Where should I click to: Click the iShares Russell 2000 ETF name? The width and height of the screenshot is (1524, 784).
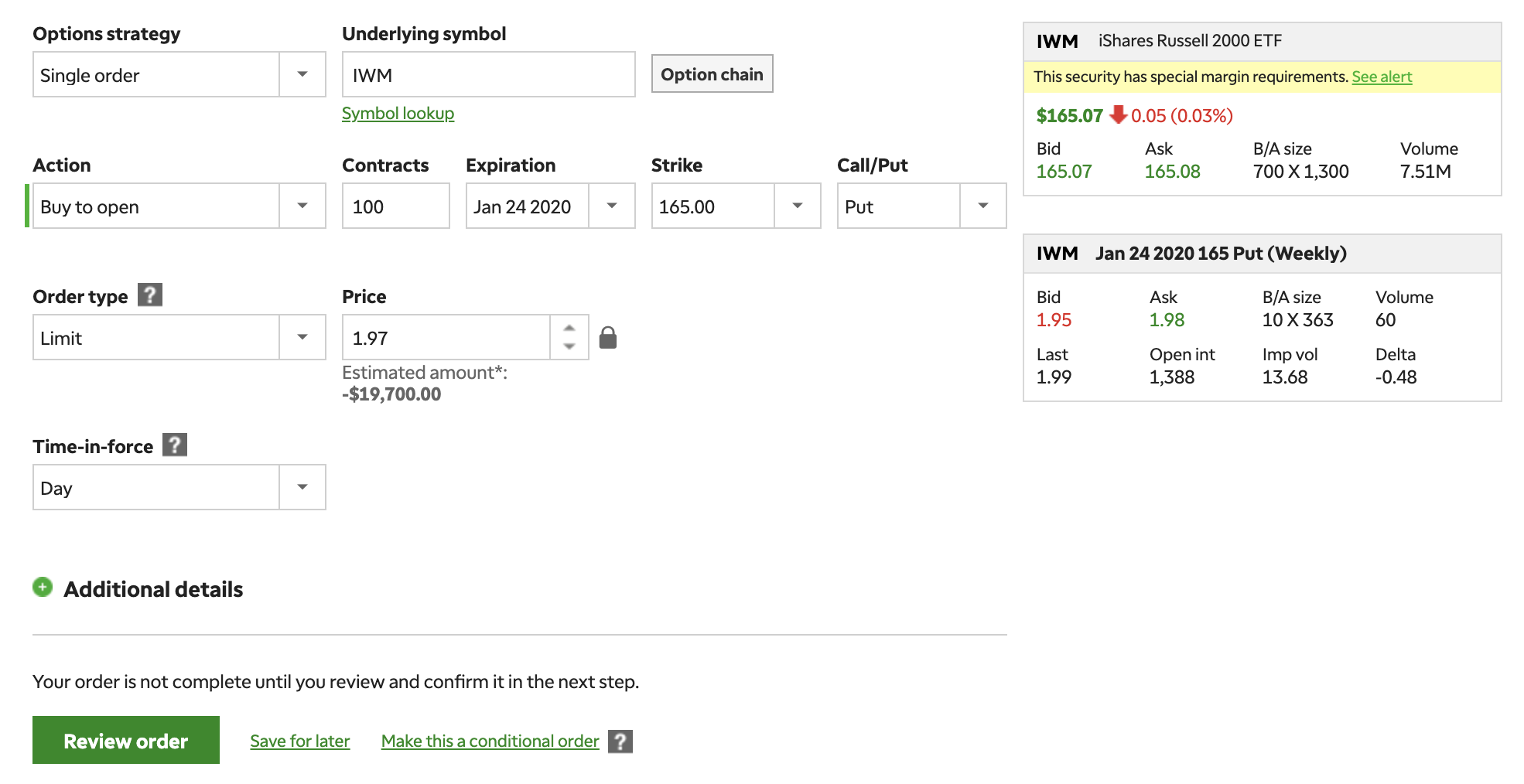1190,41
